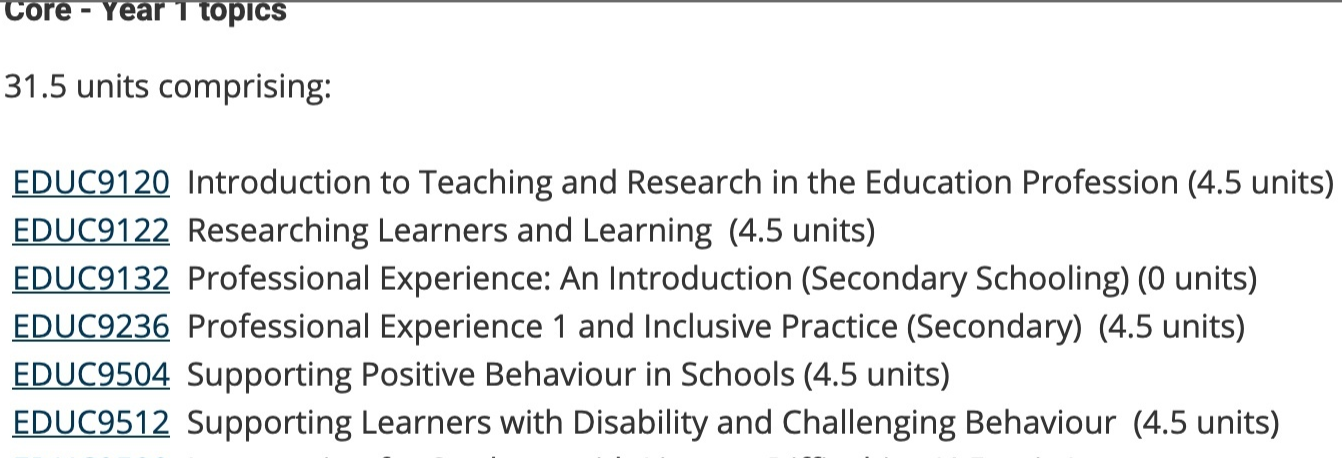Go to the EDUC9236 topic page
This screenshot has height=458, width=1342.
point(91,327)
